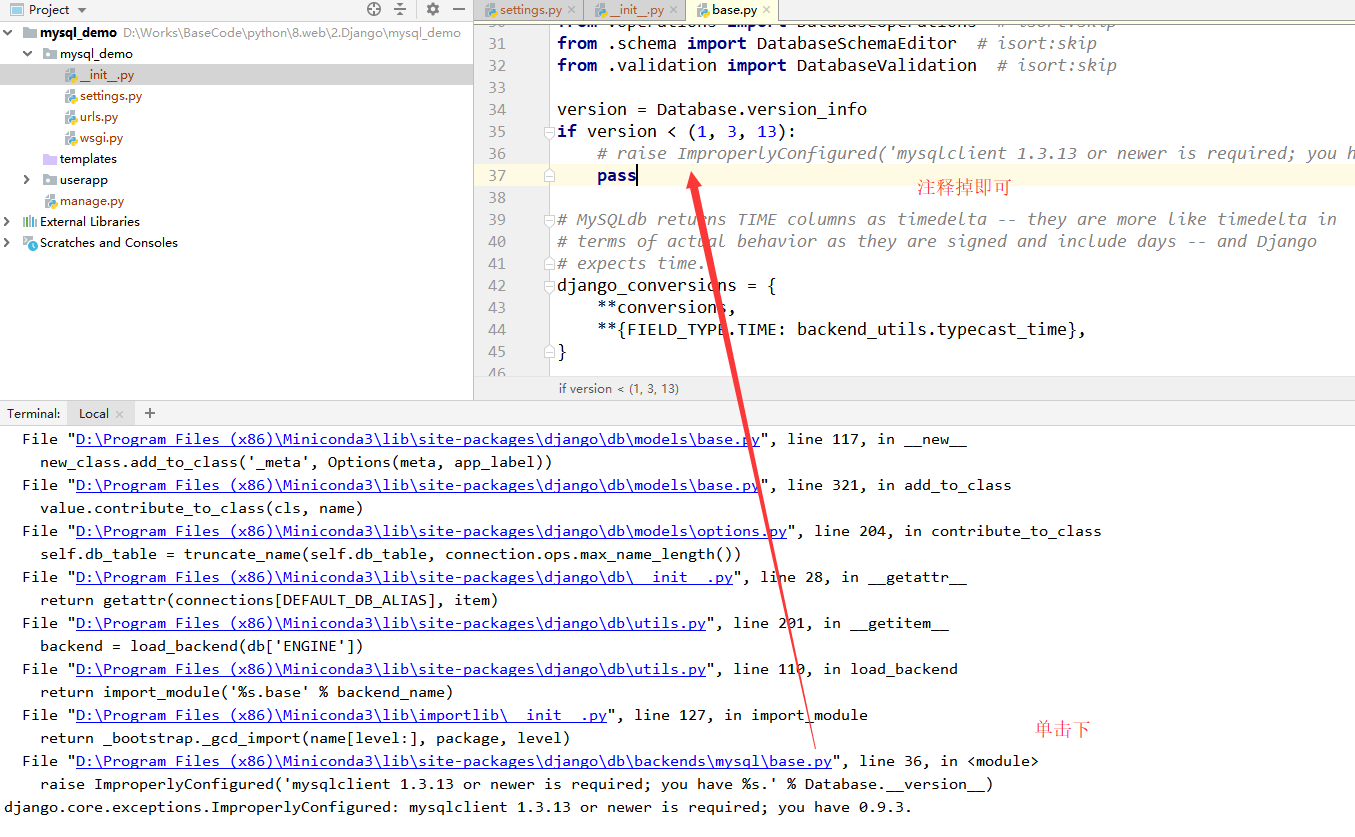Collapse the inner mysql_demo folder arrow

coord(27,54)
